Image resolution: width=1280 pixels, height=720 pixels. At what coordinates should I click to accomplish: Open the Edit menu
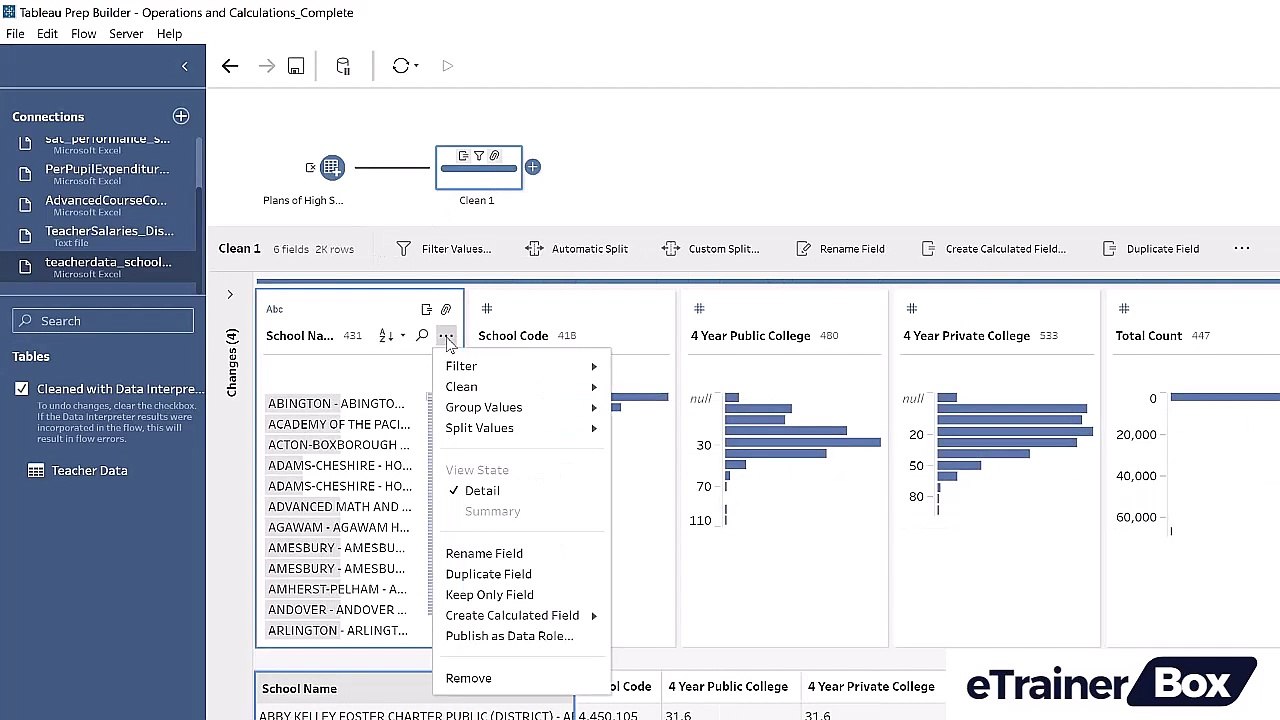(47, 34)
